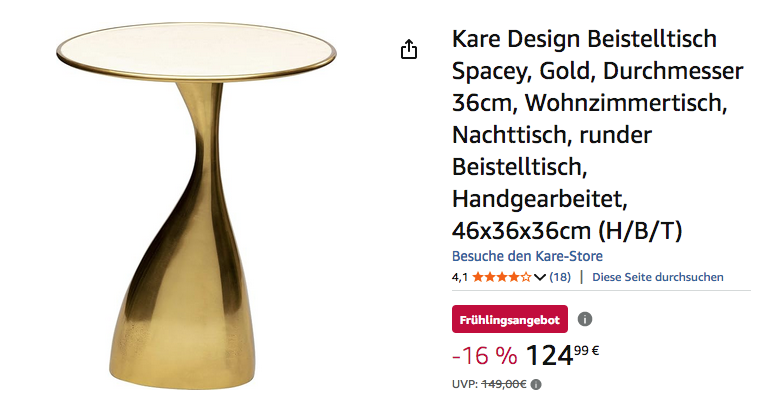Click the empty fifth rating star
The image size is (769, 401).
pos(526,277)
